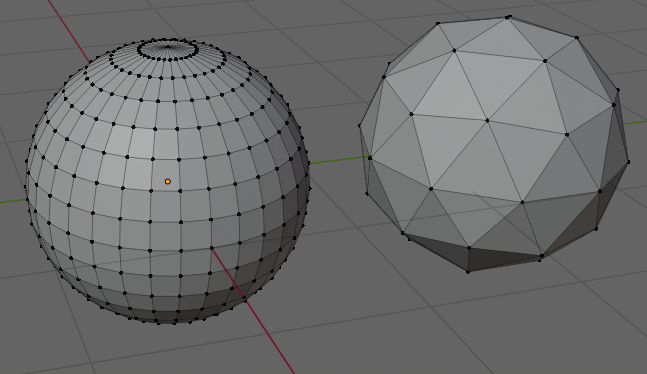Select the UV sphere mesh on the left

(x=168, y=181)
